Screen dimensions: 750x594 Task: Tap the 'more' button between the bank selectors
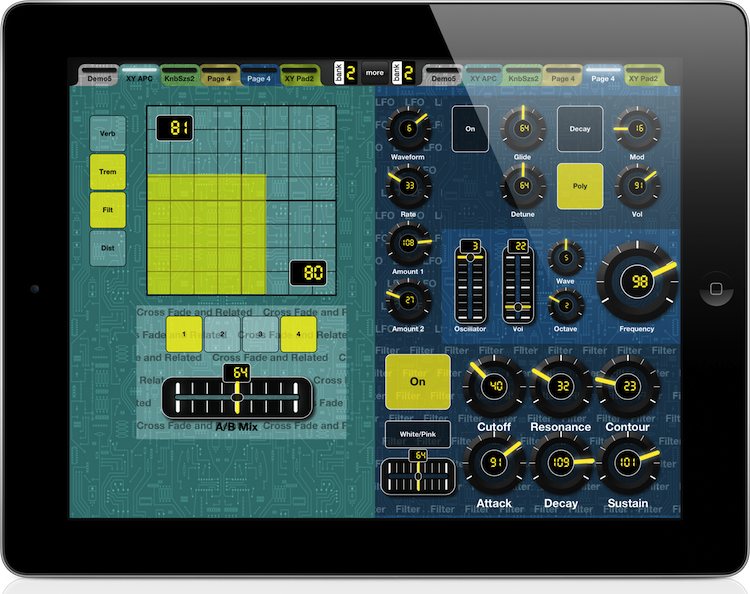(375, 73)
